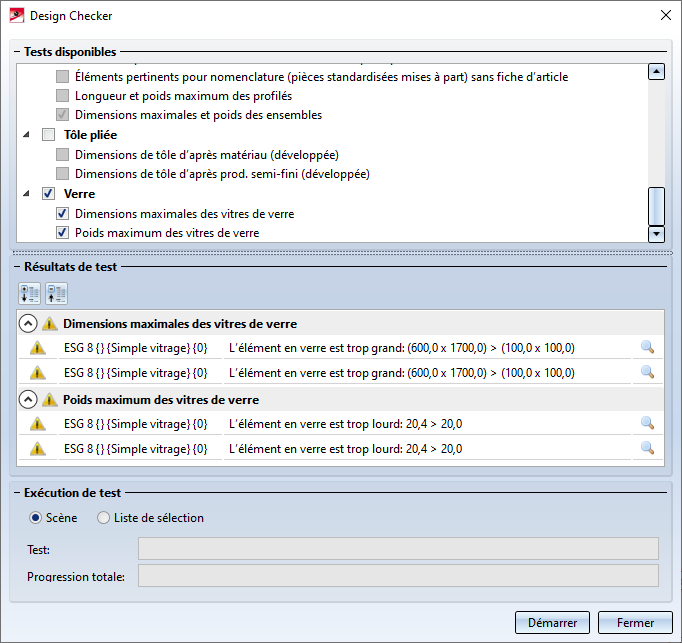This screenshot has height=643, width=682.
Task: Toggle Éléments pertinents pour nomenclature checkbox
Action: coord(62,77)
